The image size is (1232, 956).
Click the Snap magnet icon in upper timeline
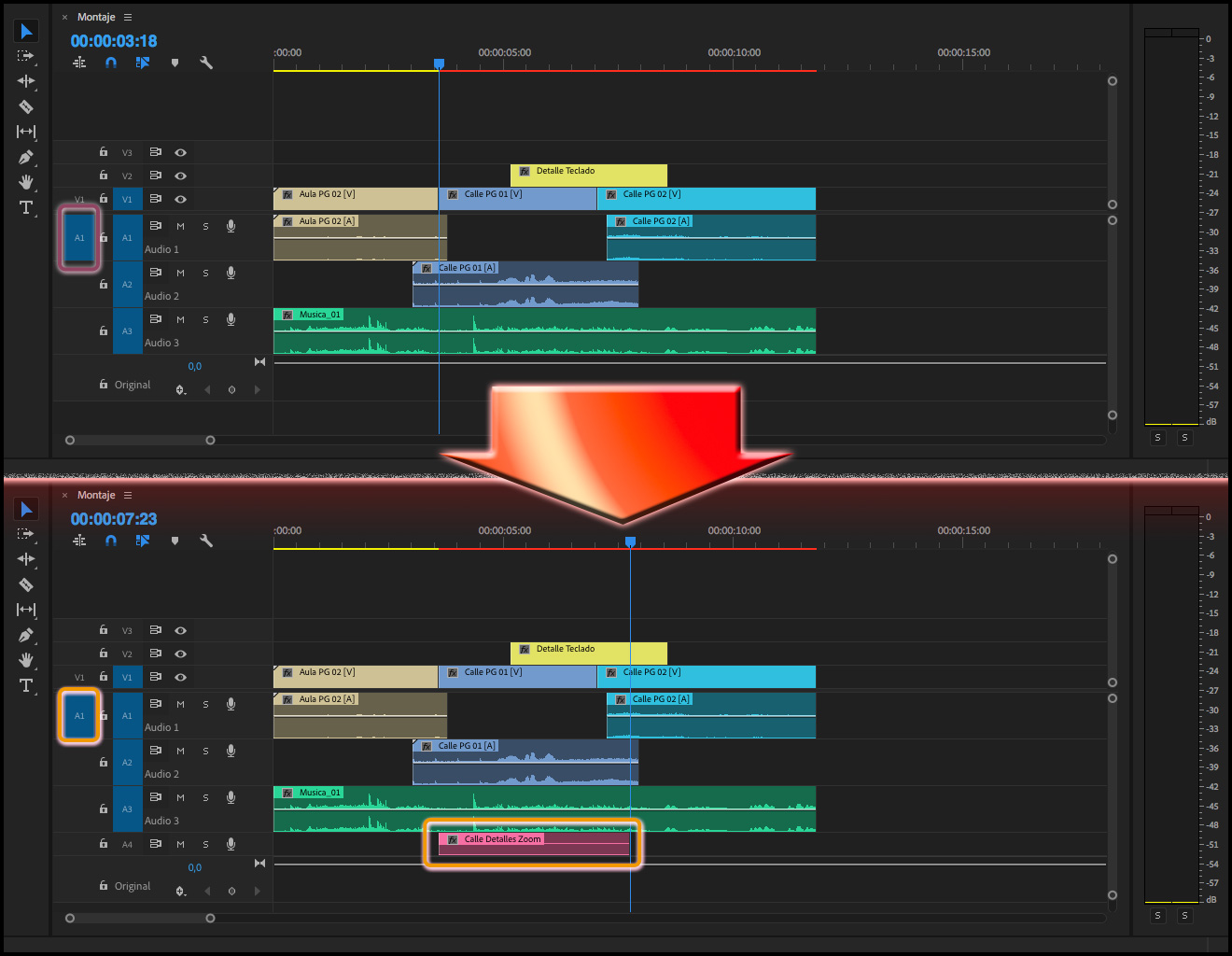[x=111, y=63]
